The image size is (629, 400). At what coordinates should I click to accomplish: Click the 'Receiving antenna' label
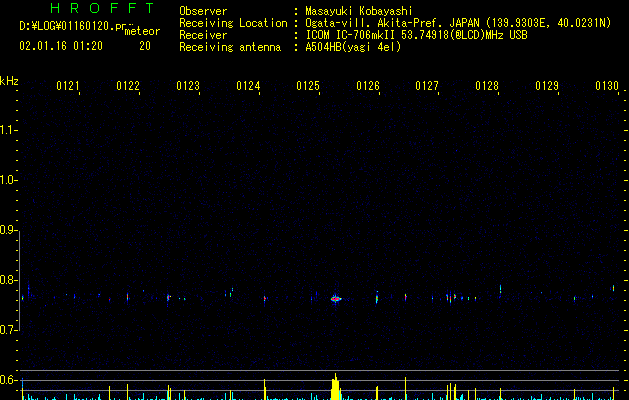tap(230, 47)
